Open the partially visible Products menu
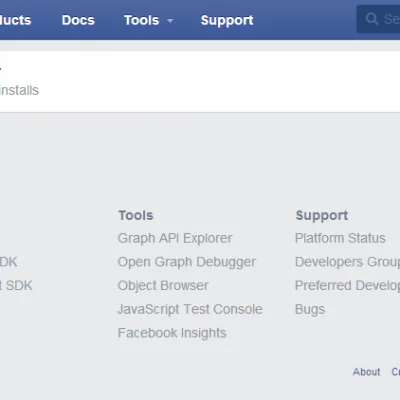400x400 pixels. [x=15, y=20]
